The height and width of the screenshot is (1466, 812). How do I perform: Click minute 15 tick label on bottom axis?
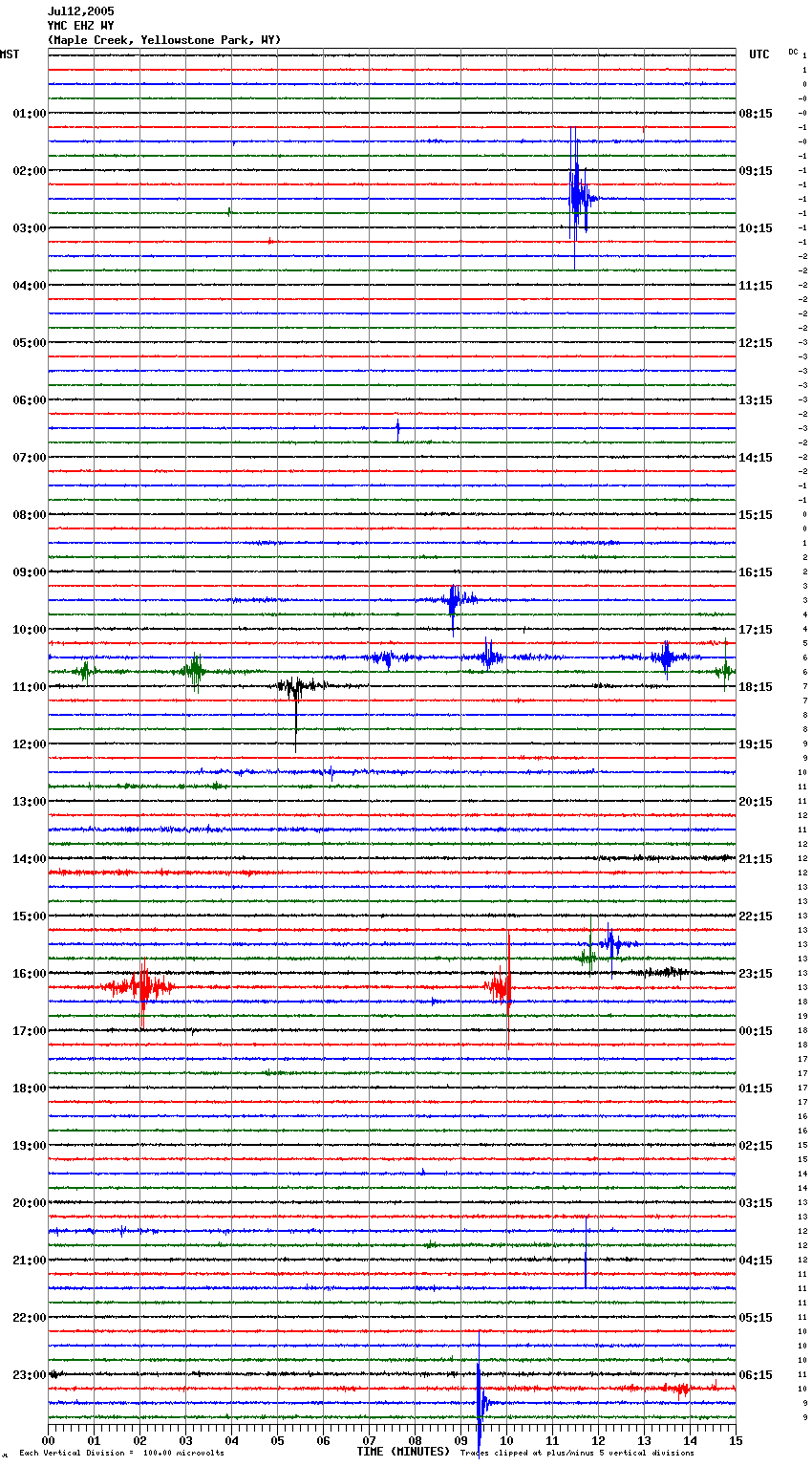736,1440
